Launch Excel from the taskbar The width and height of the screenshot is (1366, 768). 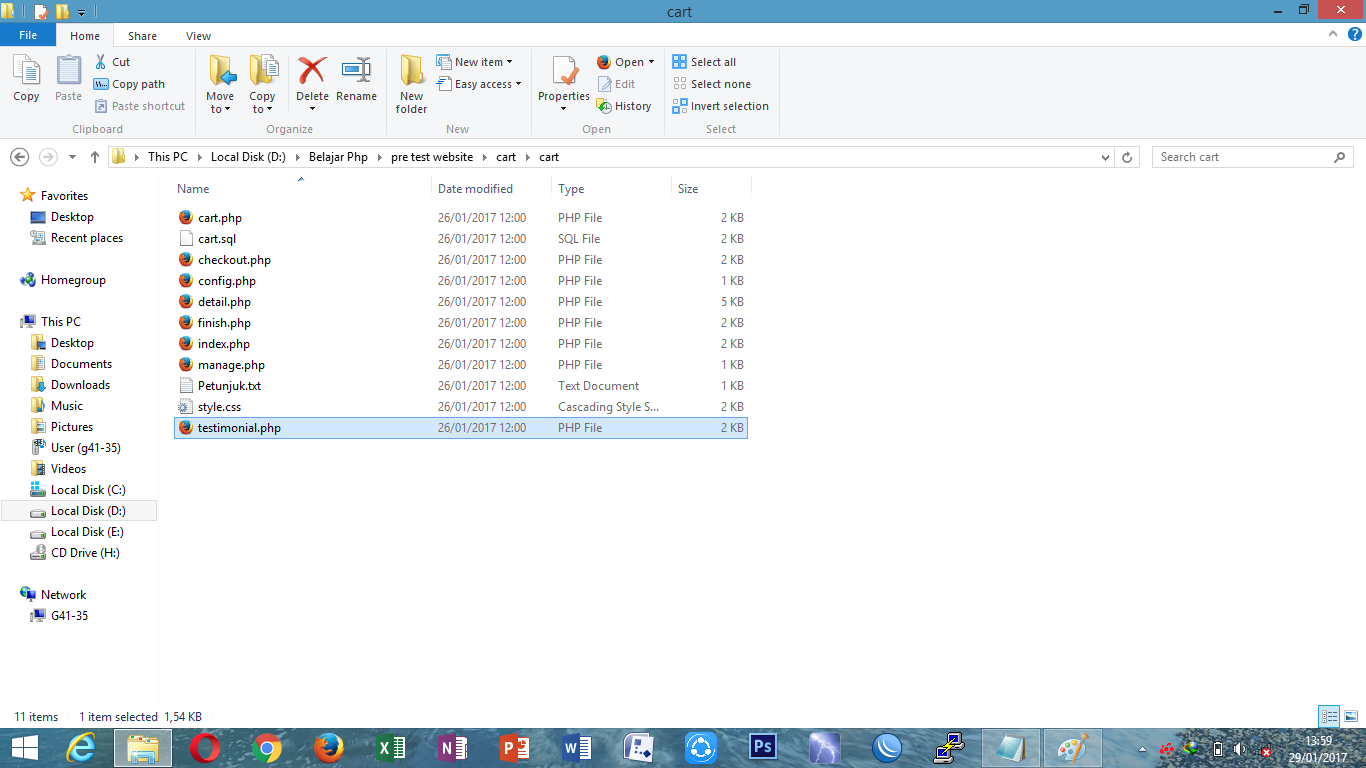391,747
